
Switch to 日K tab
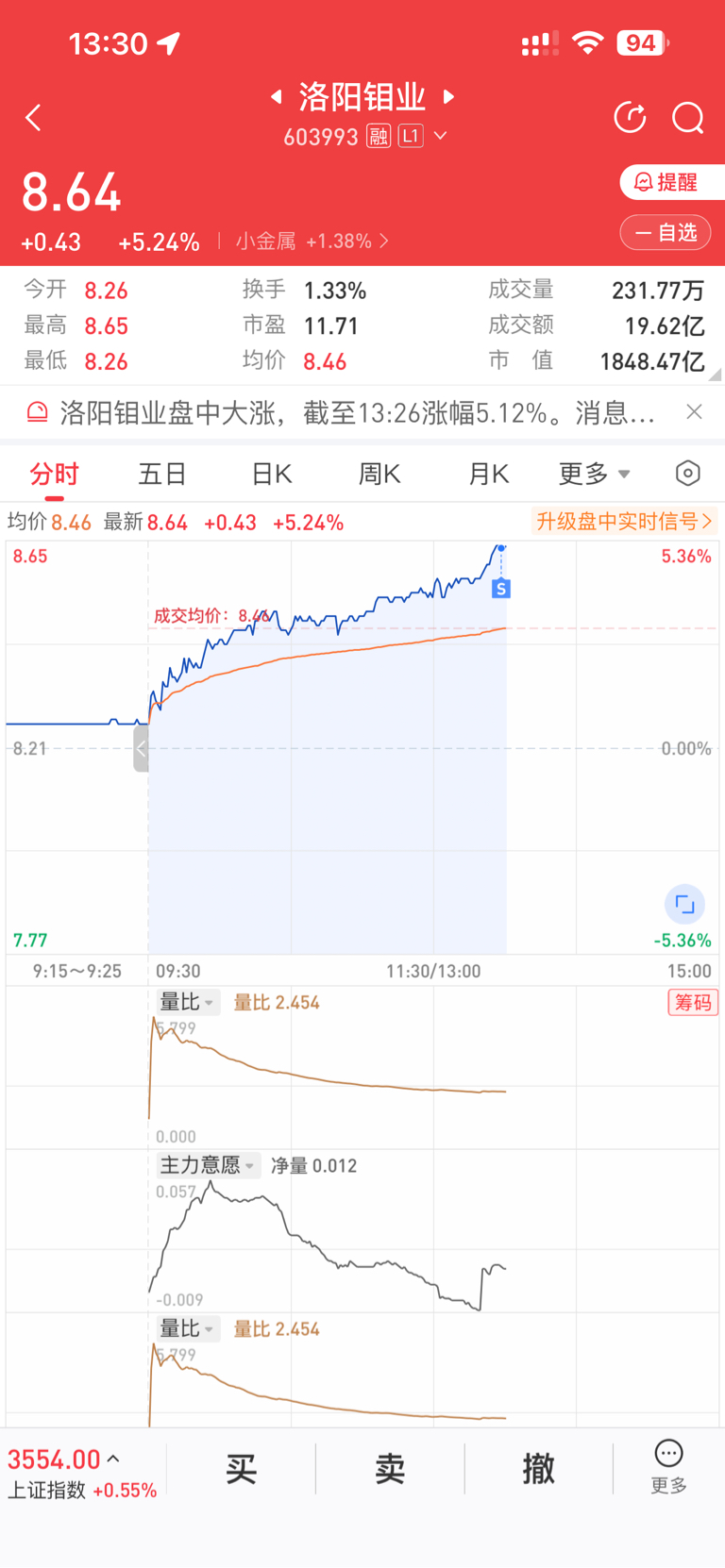coord(271,474)
